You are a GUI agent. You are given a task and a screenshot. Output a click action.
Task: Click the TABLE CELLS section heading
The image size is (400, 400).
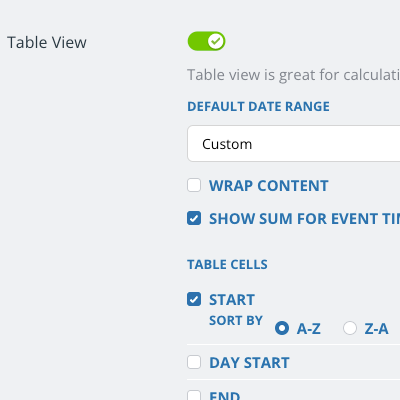click(x=227, y=264)
